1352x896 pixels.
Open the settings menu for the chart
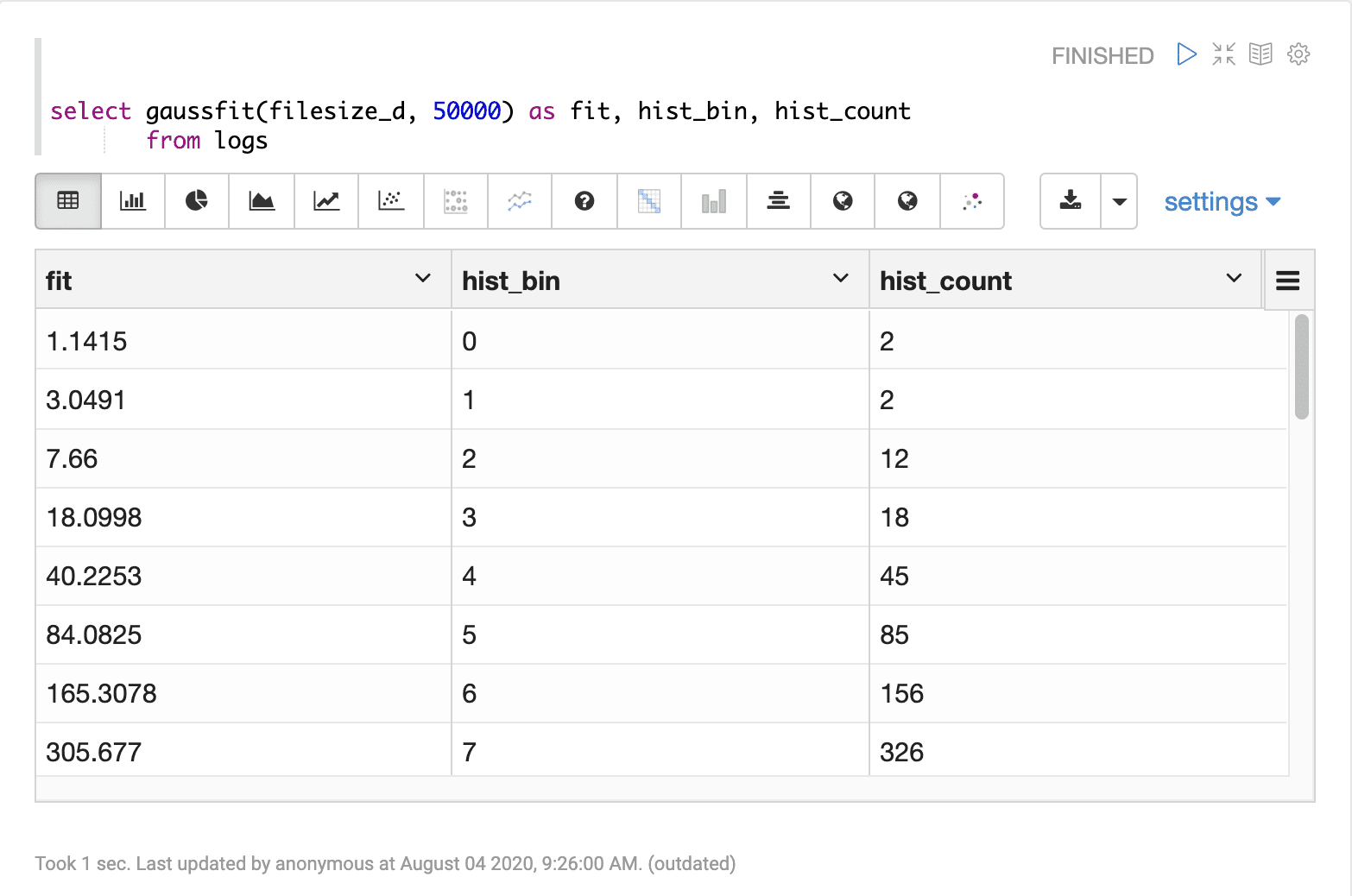click(x=1221, y=201)
